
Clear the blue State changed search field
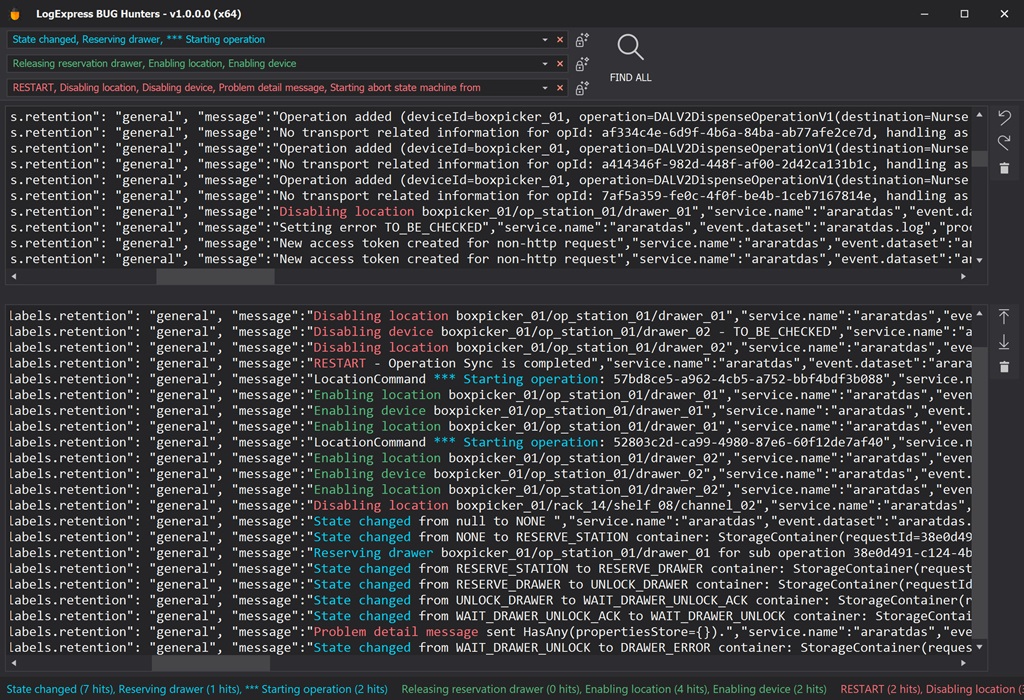point(560,40)
